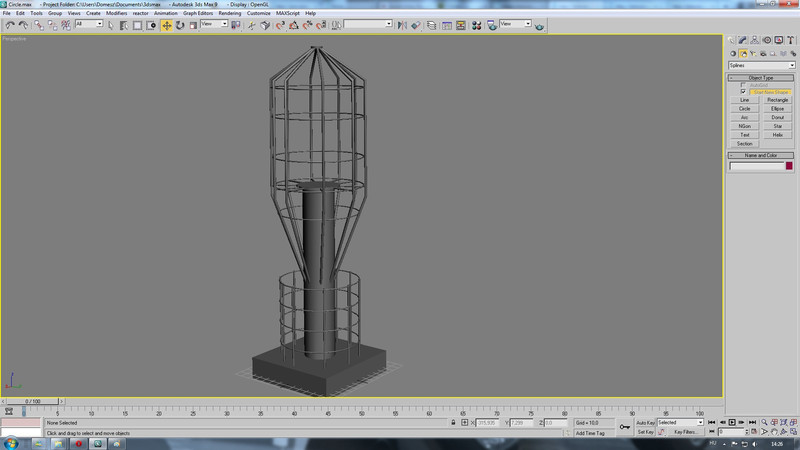The image size is (800, 450).
Task: Open the Modifiers menu
Action: point(116,13)
